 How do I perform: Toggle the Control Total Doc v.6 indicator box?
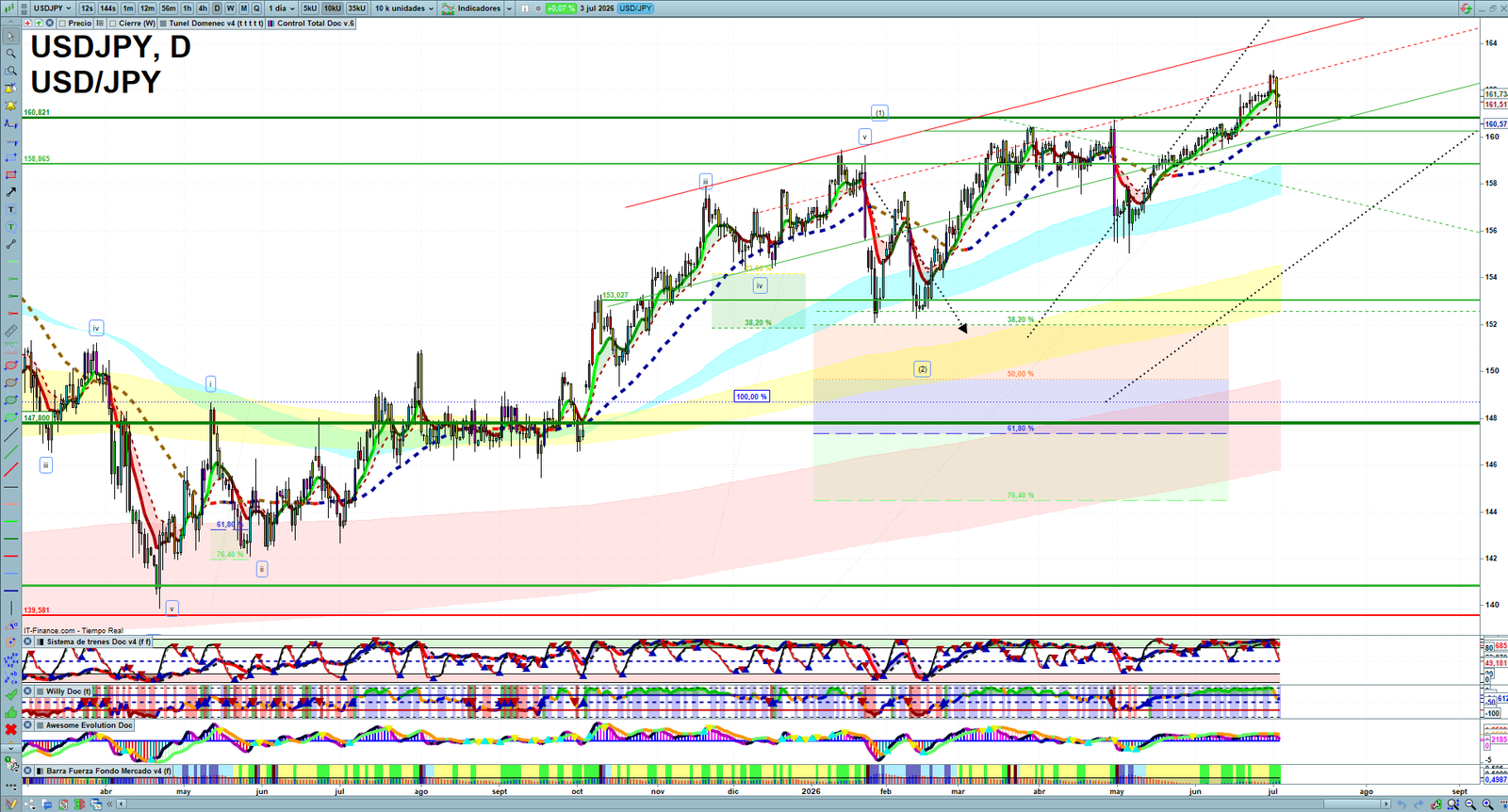tap(270, 23)
